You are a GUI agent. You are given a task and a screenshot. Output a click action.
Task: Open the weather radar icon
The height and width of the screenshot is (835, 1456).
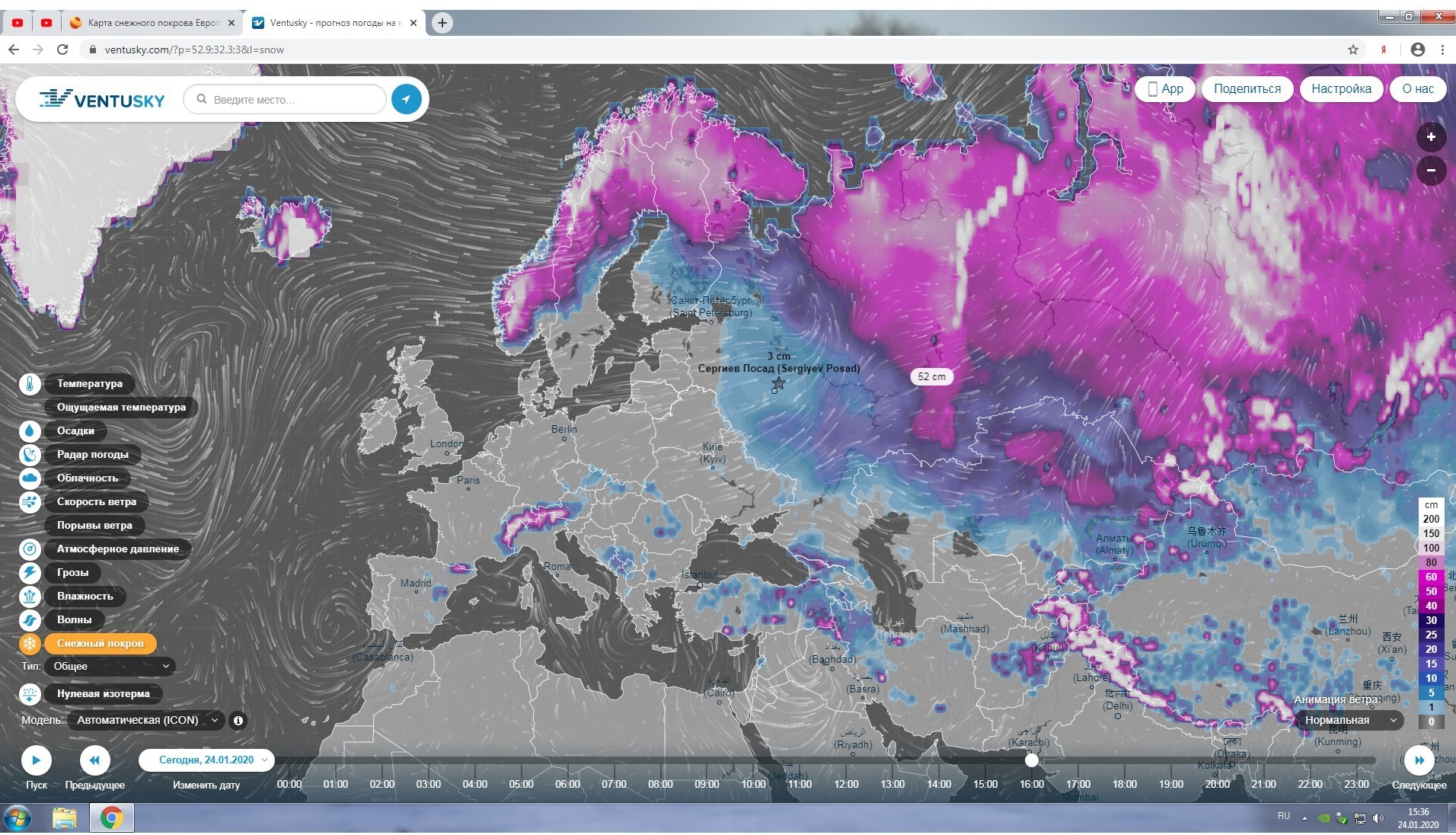[30, 455]
